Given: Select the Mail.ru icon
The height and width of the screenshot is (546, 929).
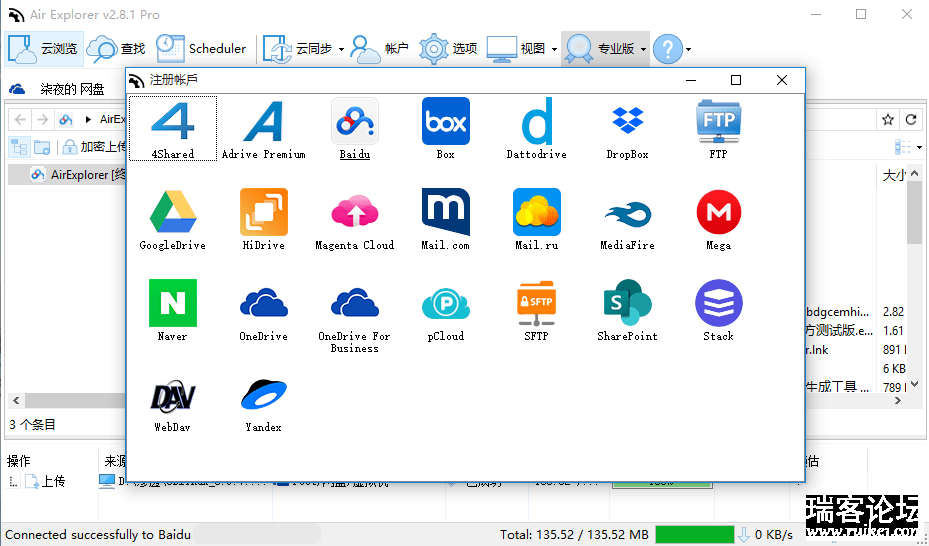Looking at the screenshot, I should [536, 213].
